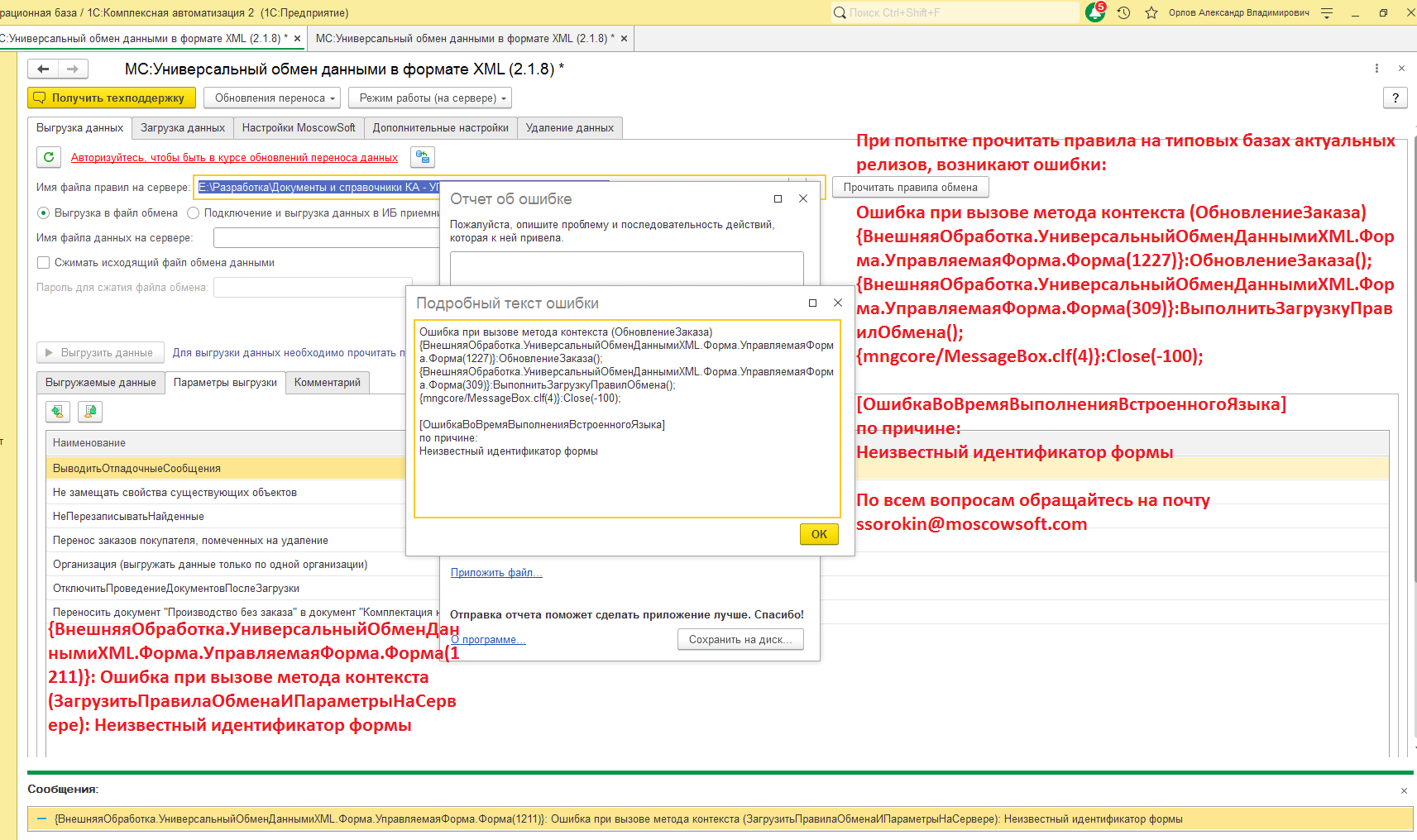
Task: Click Приложить файл link
Action: coord(496,573)
